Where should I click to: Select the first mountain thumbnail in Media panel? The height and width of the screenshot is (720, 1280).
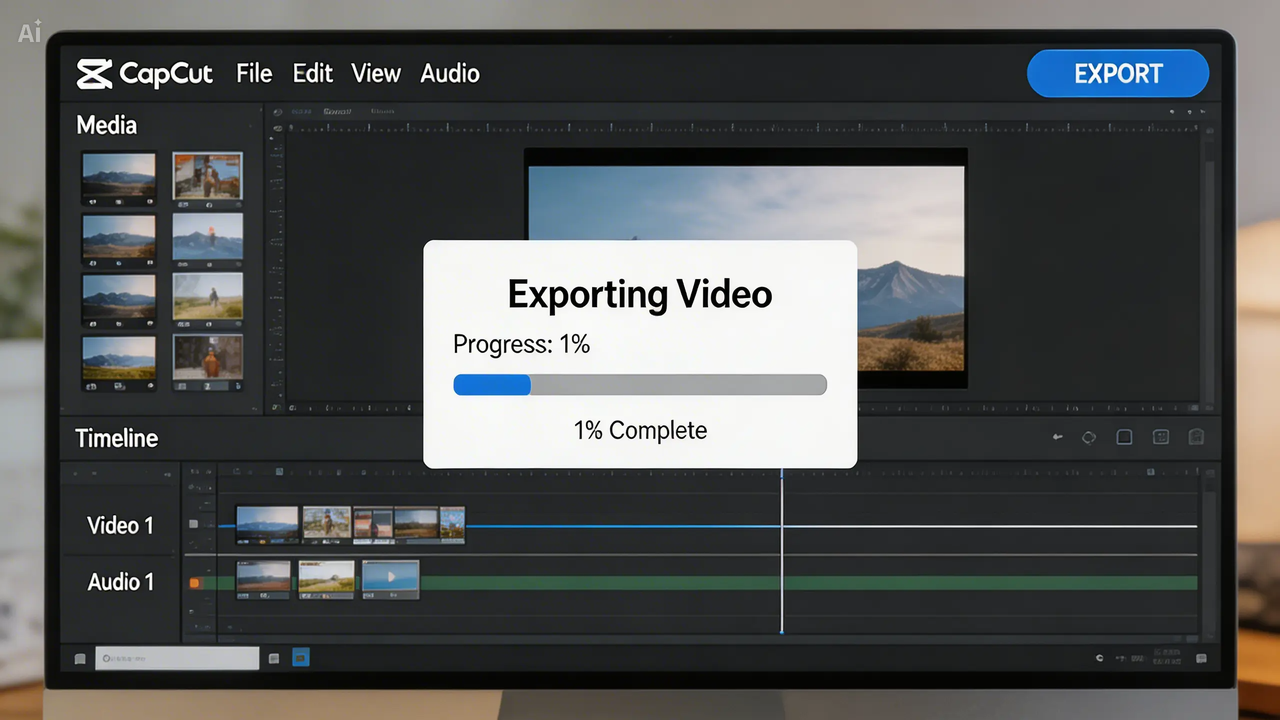tap(118, 178)
